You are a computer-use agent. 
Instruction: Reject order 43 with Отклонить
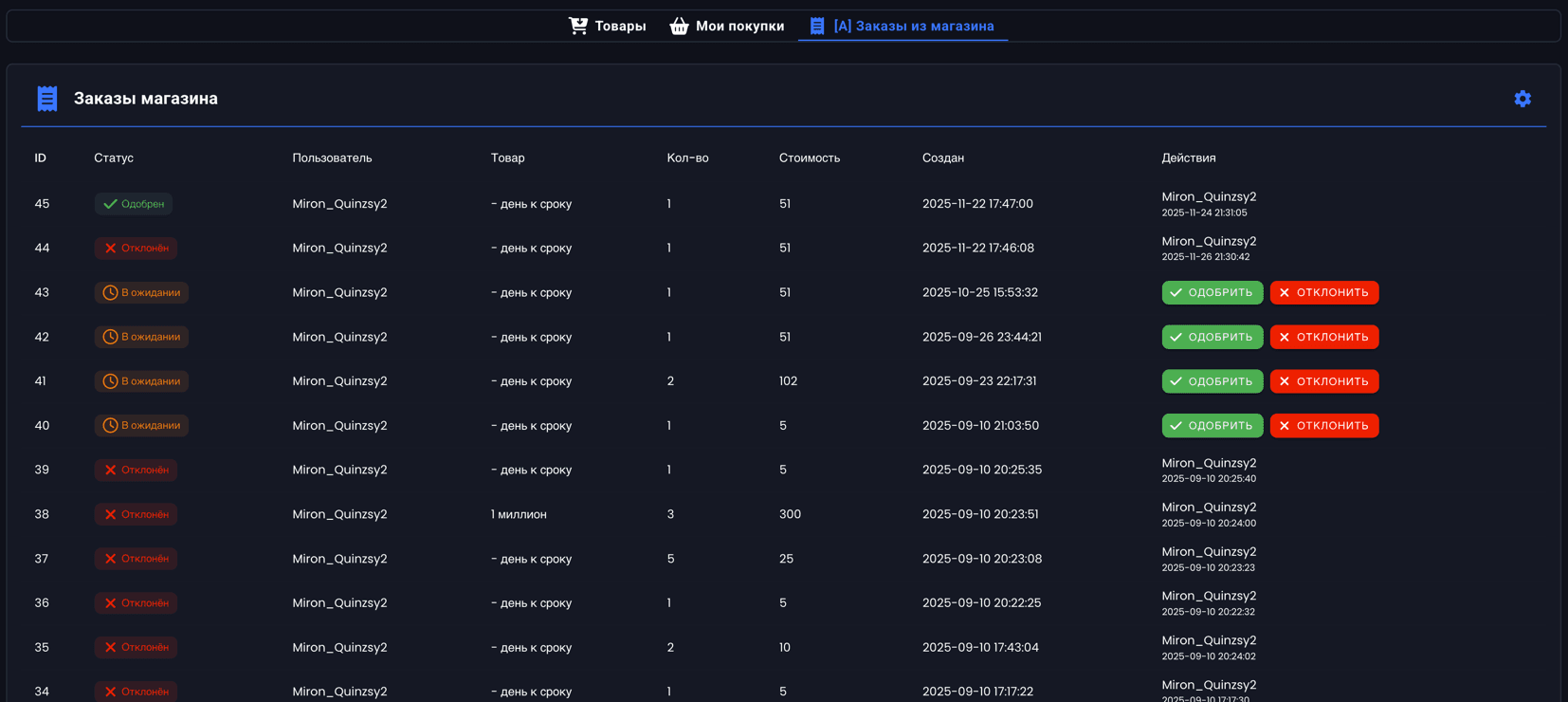click(1323, 293)
